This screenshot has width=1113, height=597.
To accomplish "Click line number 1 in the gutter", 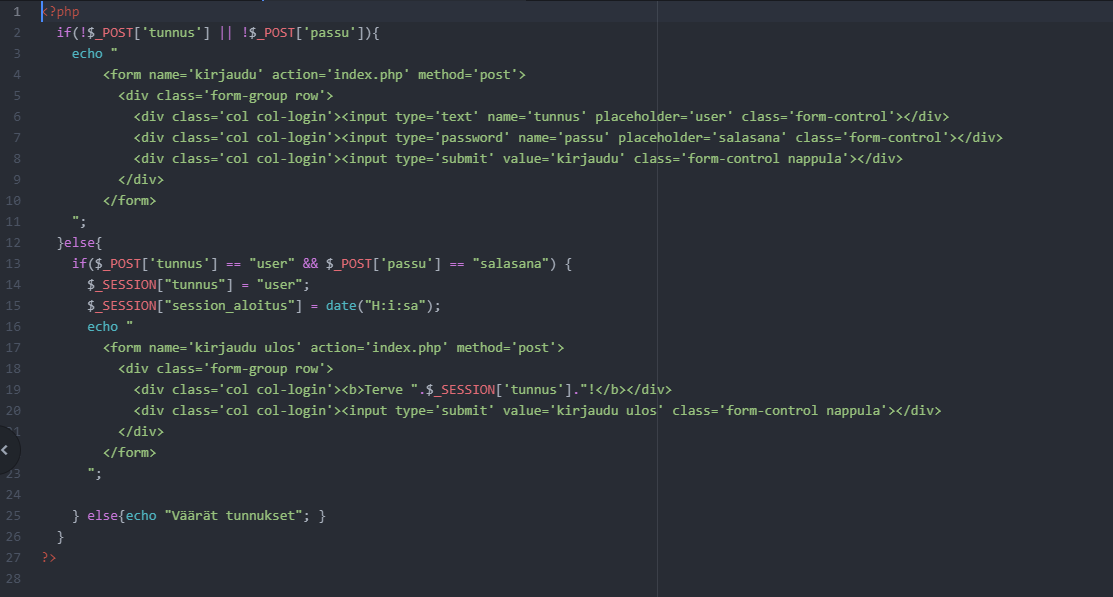I will pos(17,11).
